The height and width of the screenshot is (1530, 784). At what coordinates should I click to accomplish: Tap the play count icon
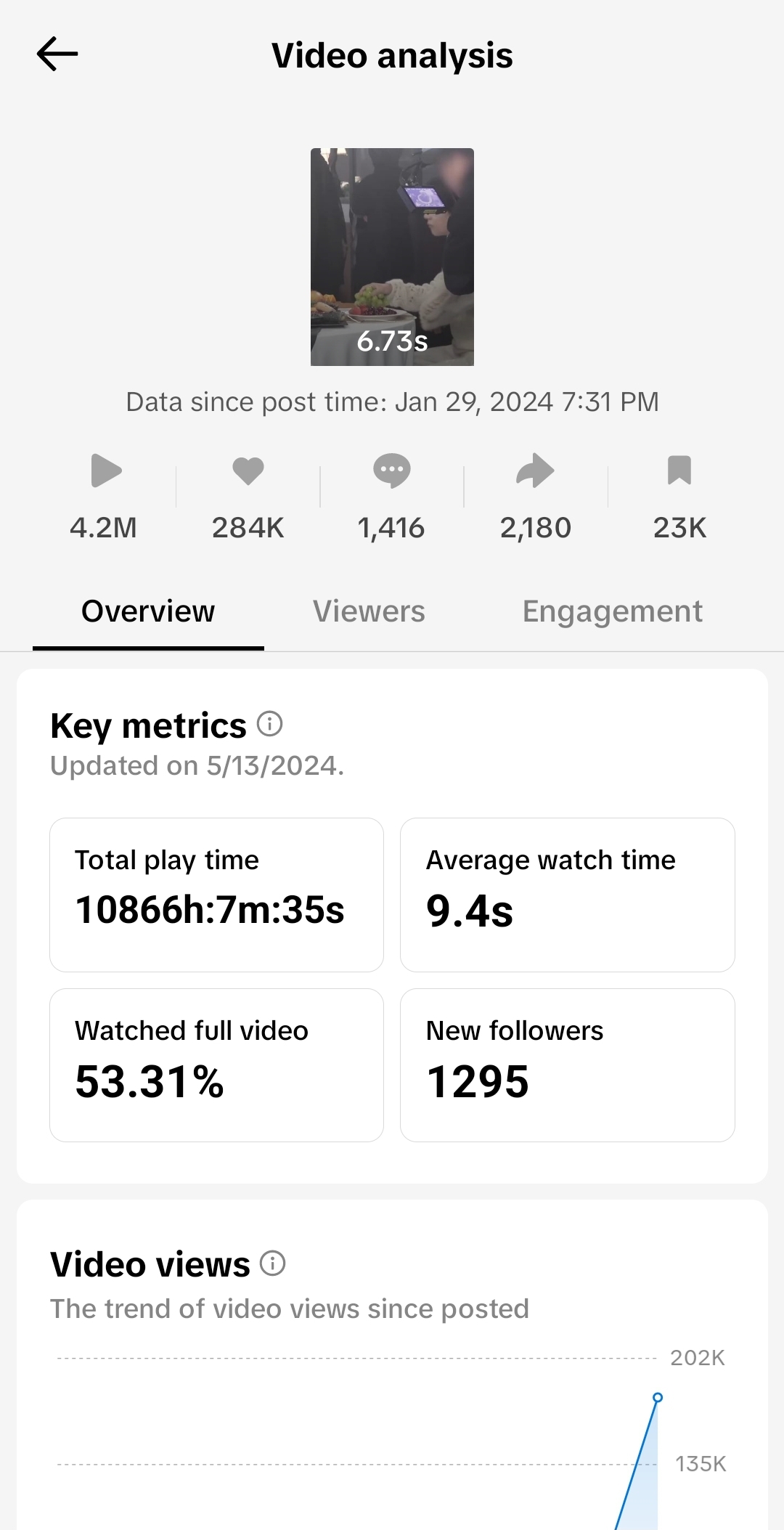pos(106,471)
